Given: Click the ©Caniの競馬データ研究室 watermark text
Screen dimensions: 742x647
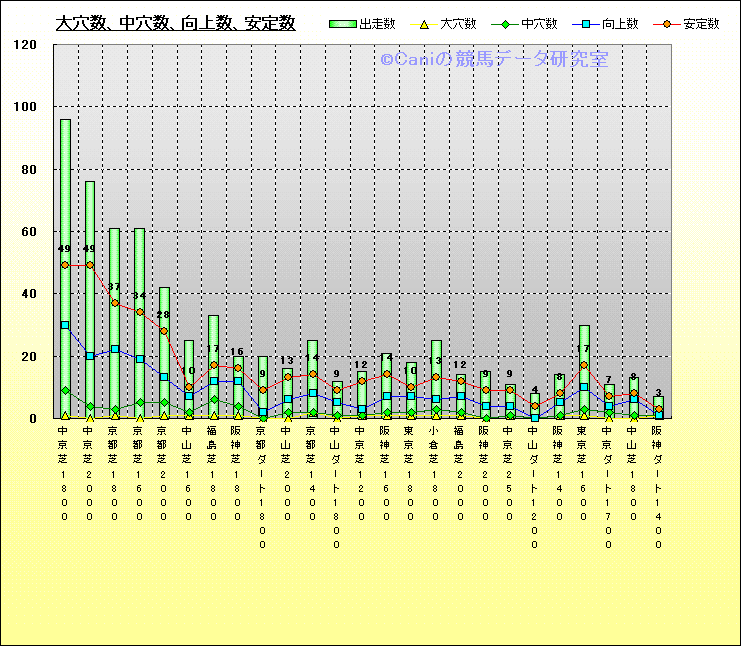Looking at the screenshot, I should [493, 60].
